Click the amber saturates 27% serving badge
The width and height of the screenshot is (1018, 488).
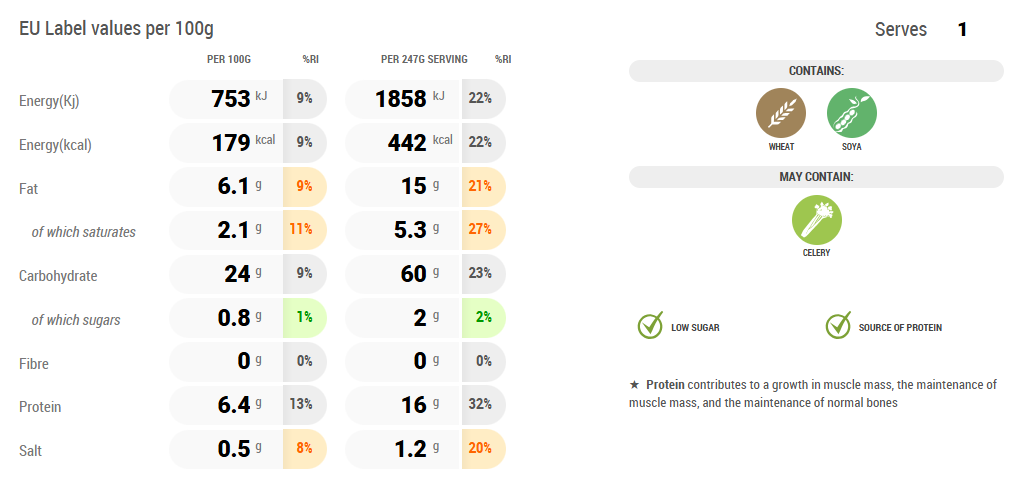(x=481, y=230)
